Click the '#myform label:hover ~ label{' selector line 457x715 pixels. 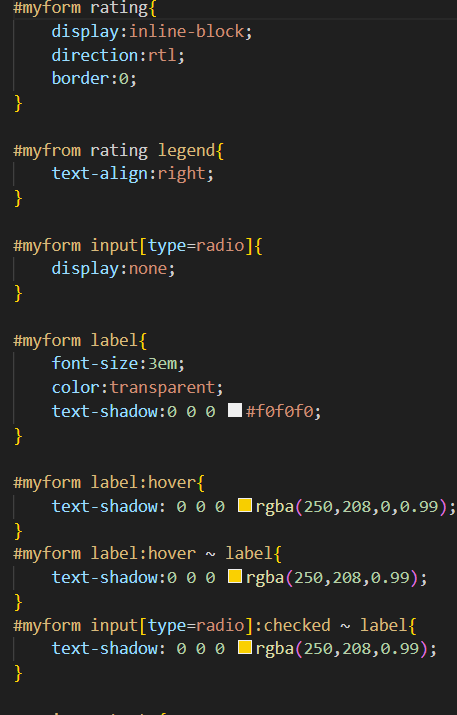click(x=147, y=554)
